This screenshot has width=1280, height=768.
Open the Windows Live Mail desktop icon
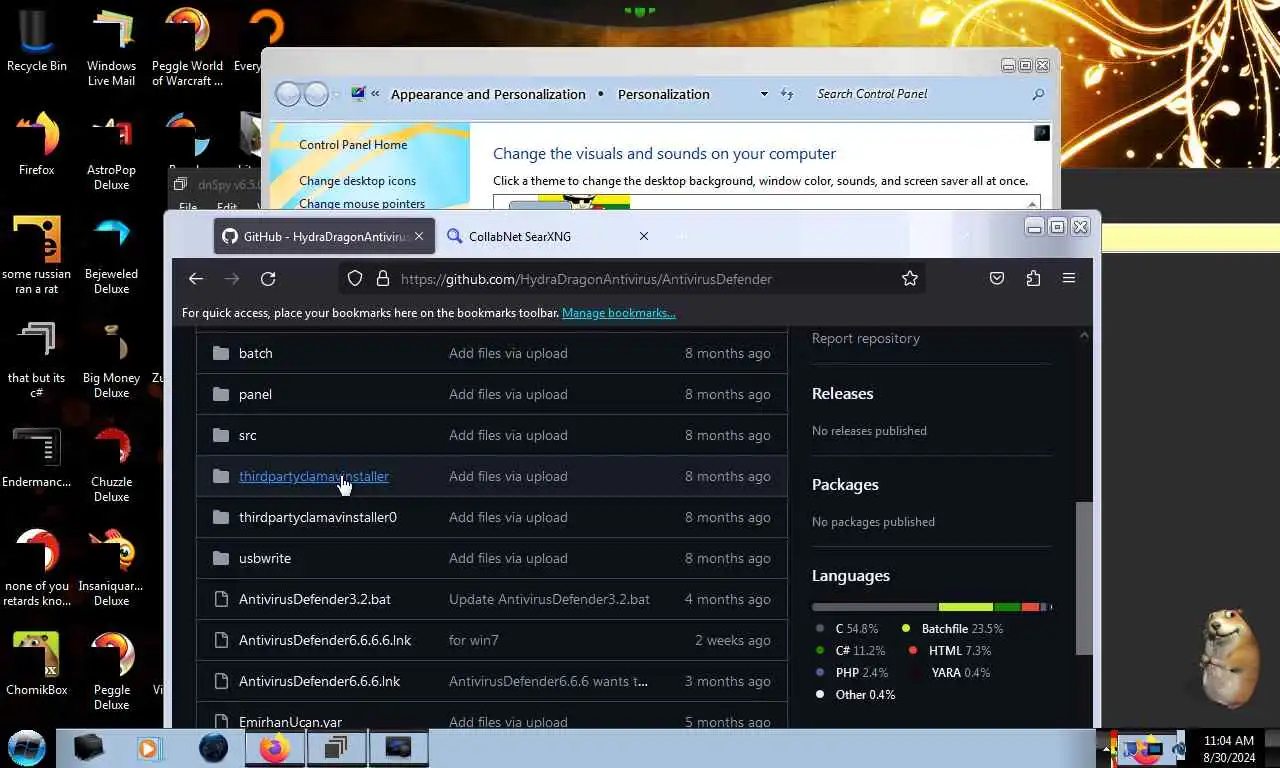click(111, 48)
